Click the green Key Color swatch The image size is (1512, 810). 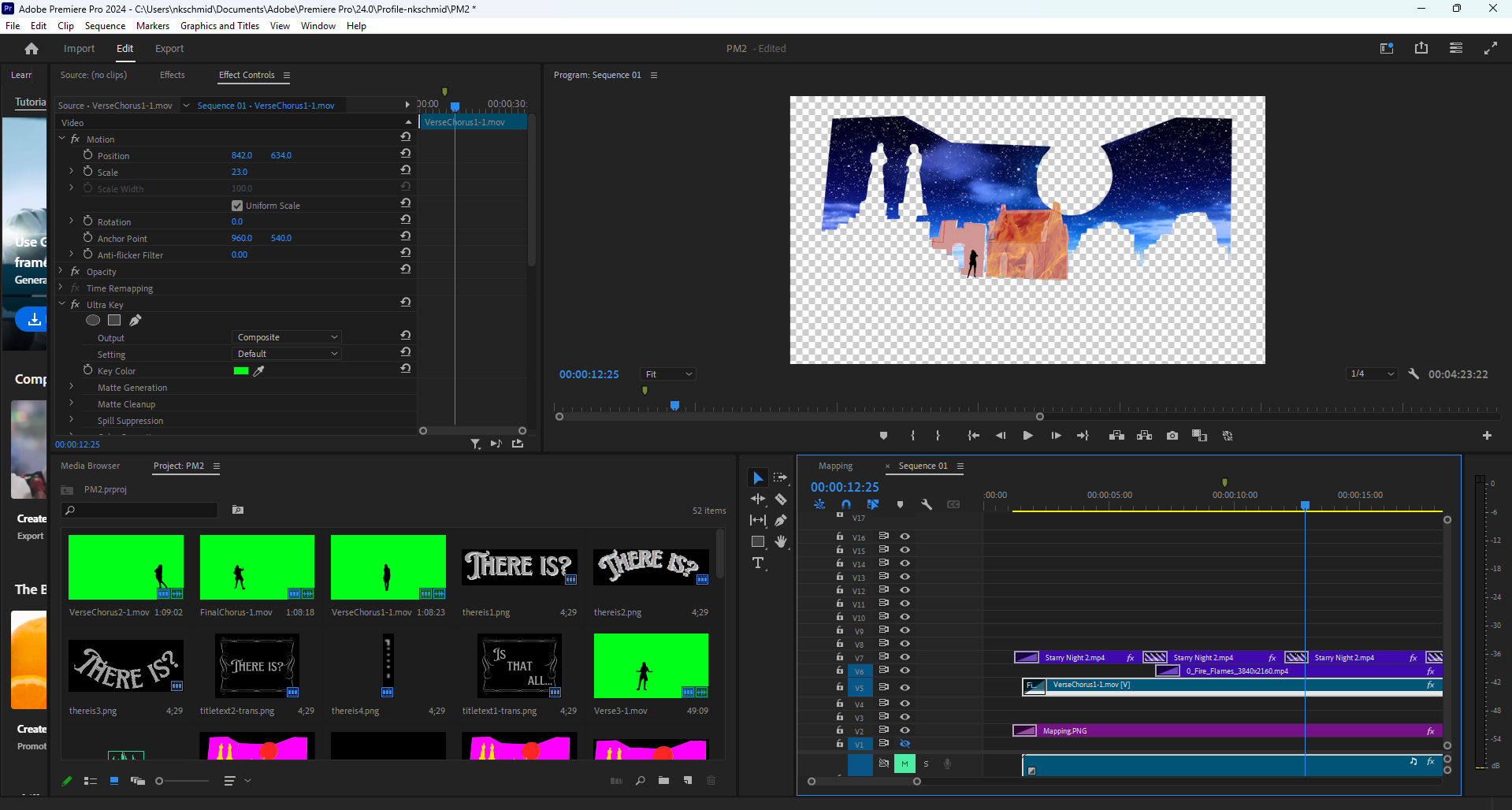coord(241,371)
